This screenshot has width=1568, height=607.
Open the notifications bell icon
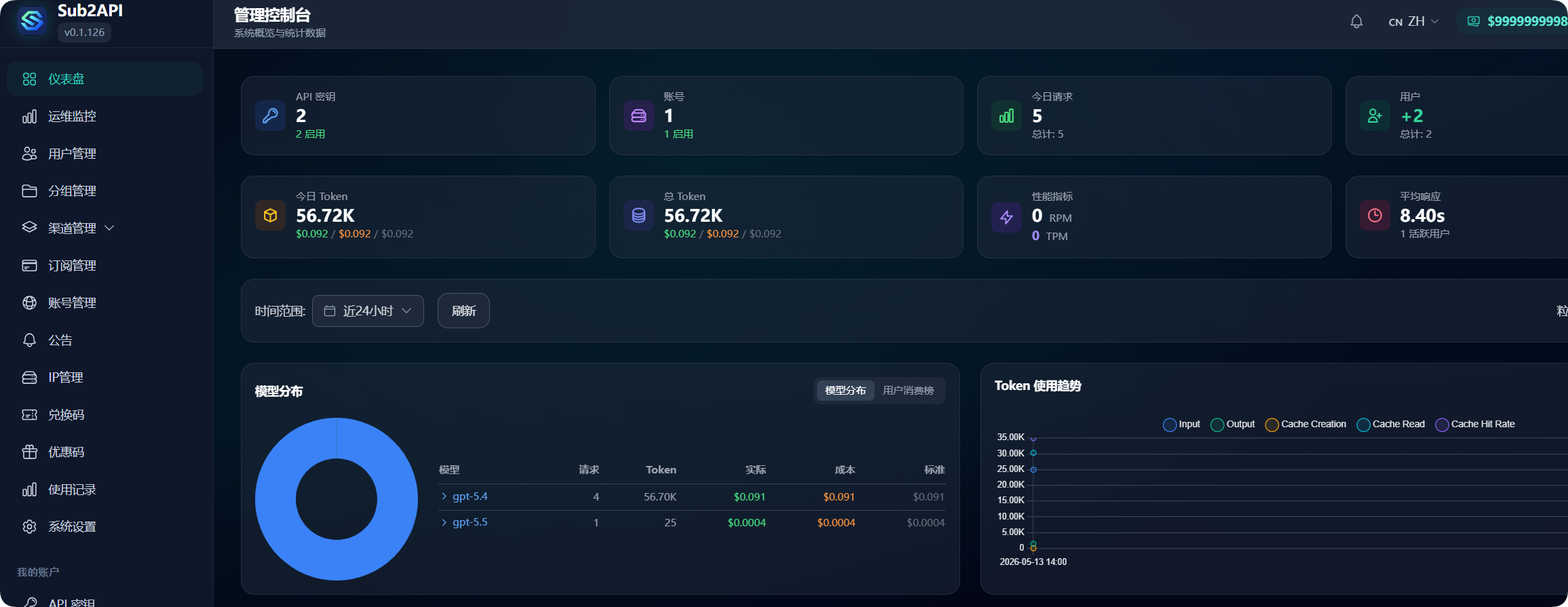1356,22
